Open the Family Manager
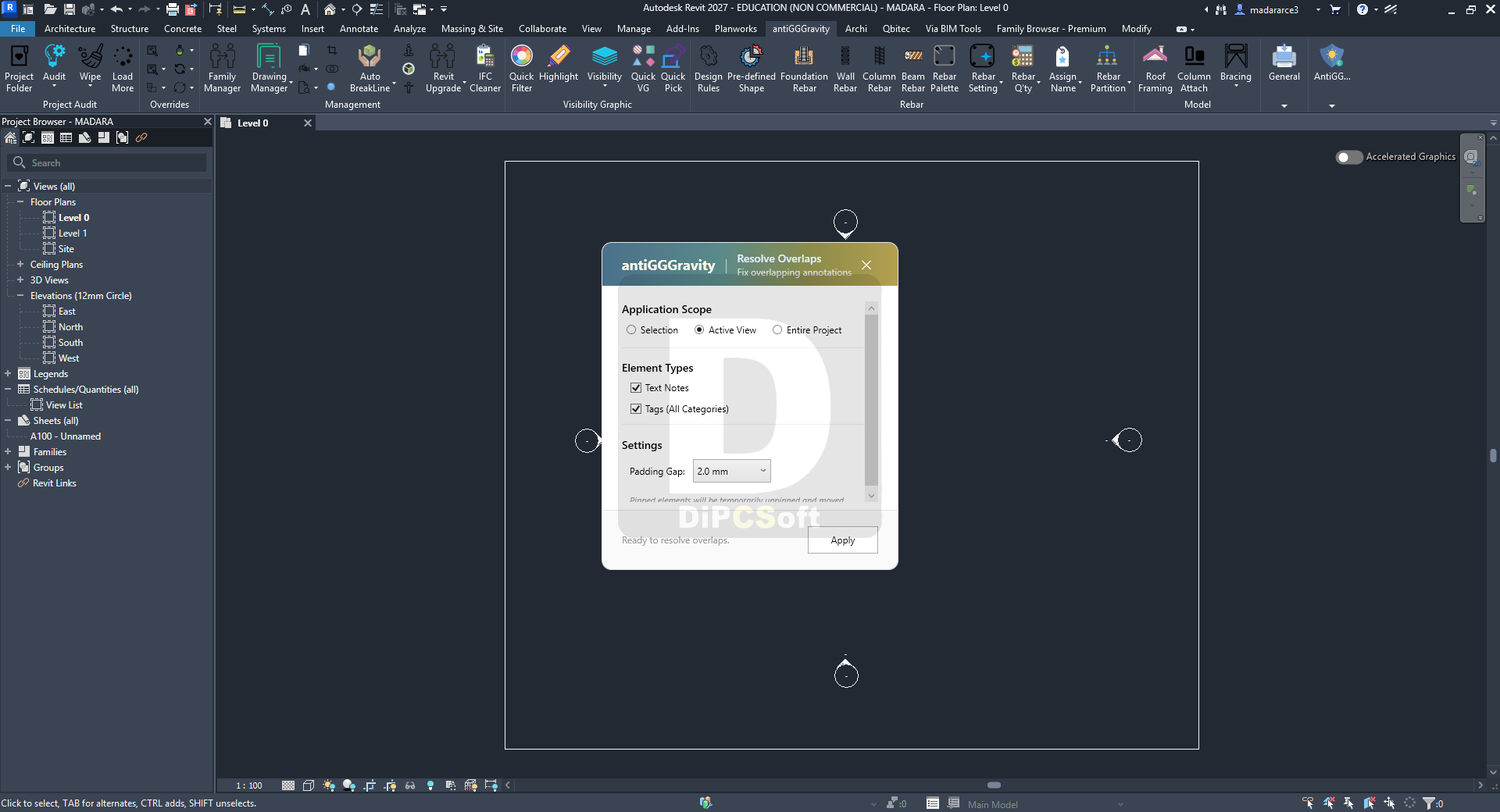 pos(222,69)
